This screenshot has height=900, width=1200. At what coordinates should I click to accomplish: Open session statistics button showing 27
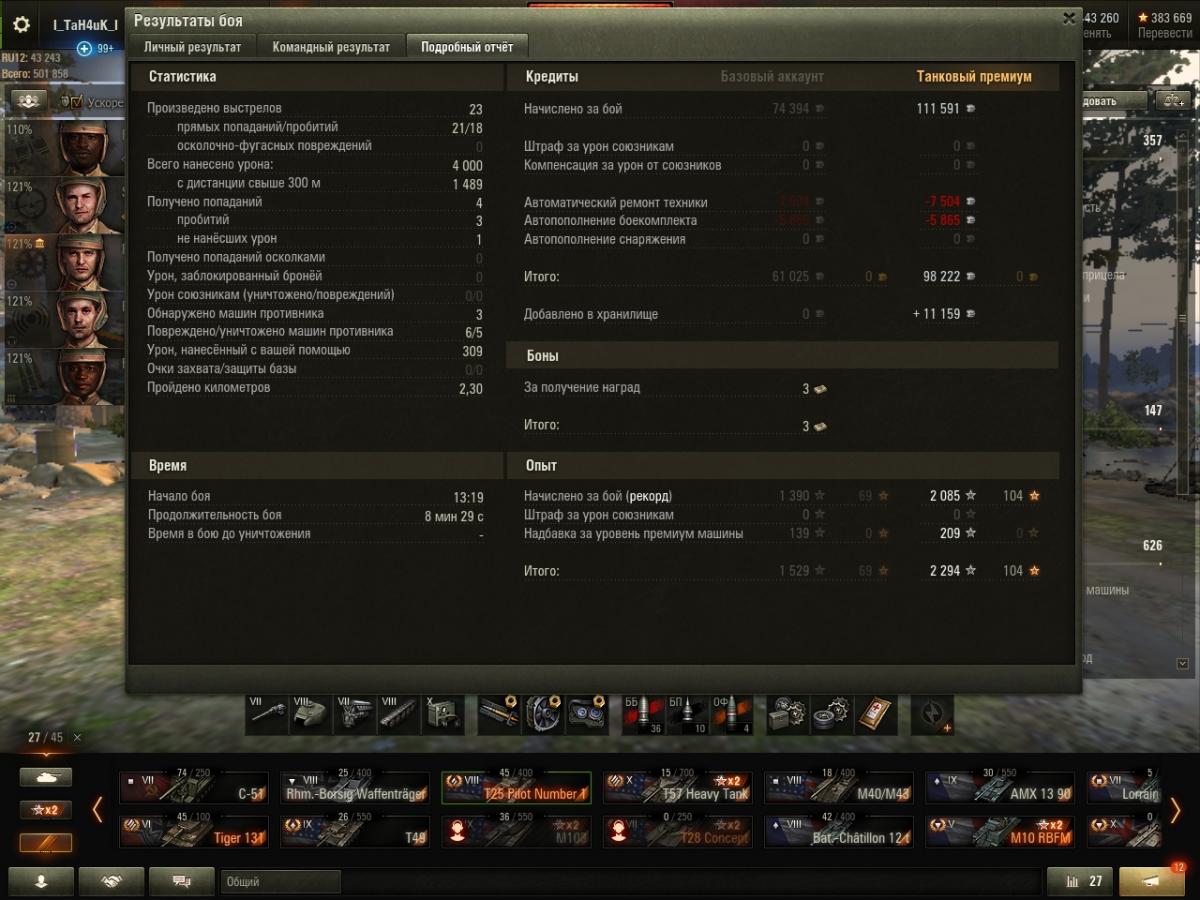coord(1079,881)
